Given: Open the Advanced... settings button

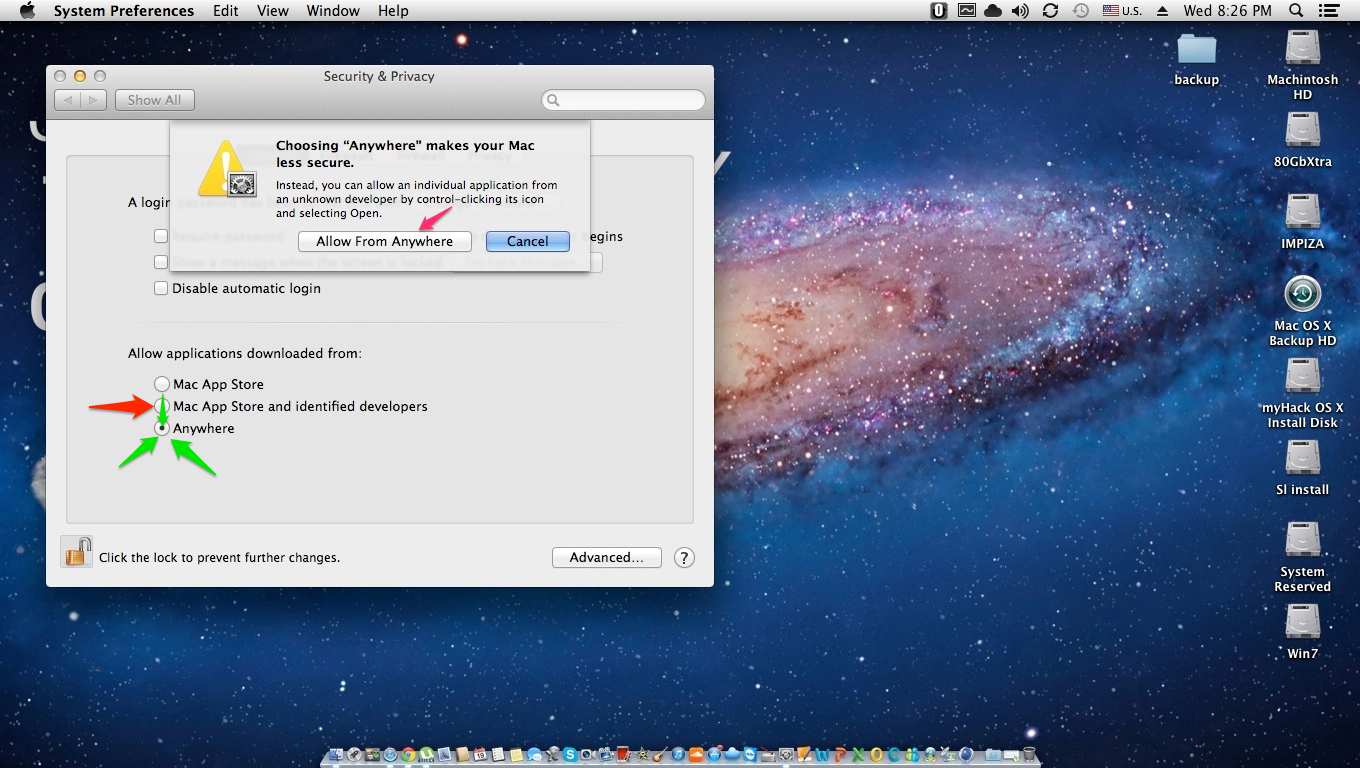Looking at the screenshot, I should click(607, 557).
